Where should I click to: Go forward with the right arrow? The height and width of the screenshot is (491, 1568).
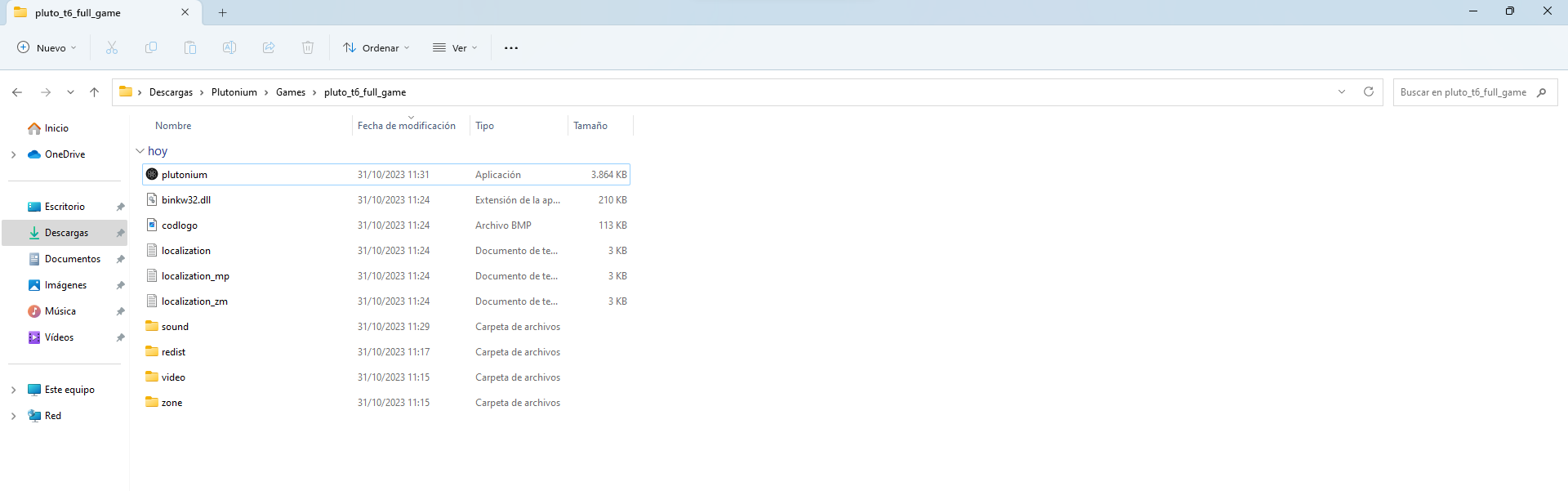[46, 92]
